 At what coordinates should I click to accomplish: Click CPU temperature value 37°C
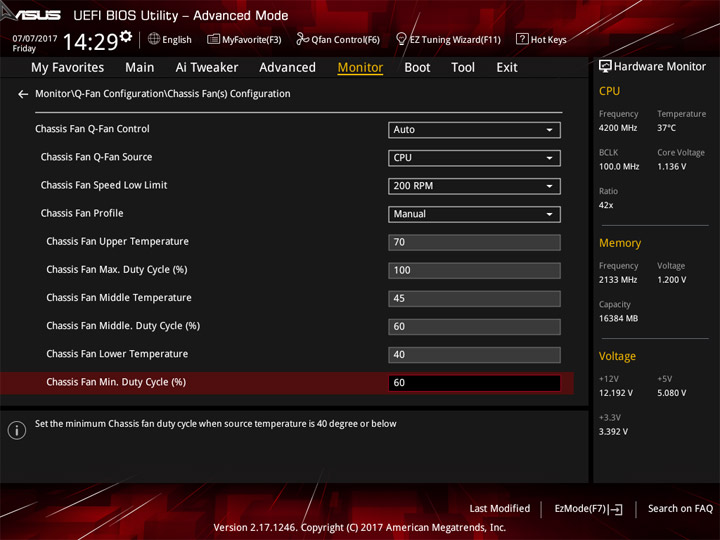click(x=666, y=128)
